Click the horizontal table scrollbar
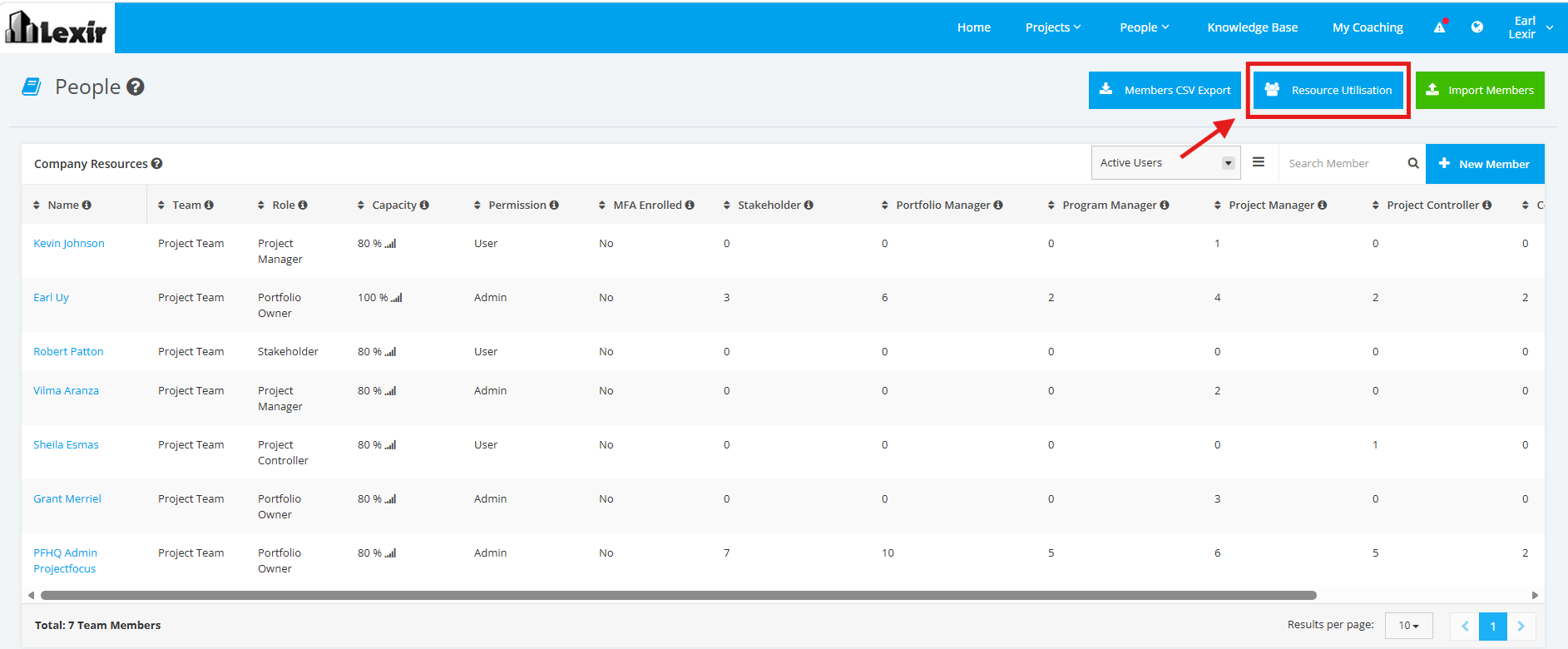The height and width of the screenshot is (649, 1568). (679, 595)
